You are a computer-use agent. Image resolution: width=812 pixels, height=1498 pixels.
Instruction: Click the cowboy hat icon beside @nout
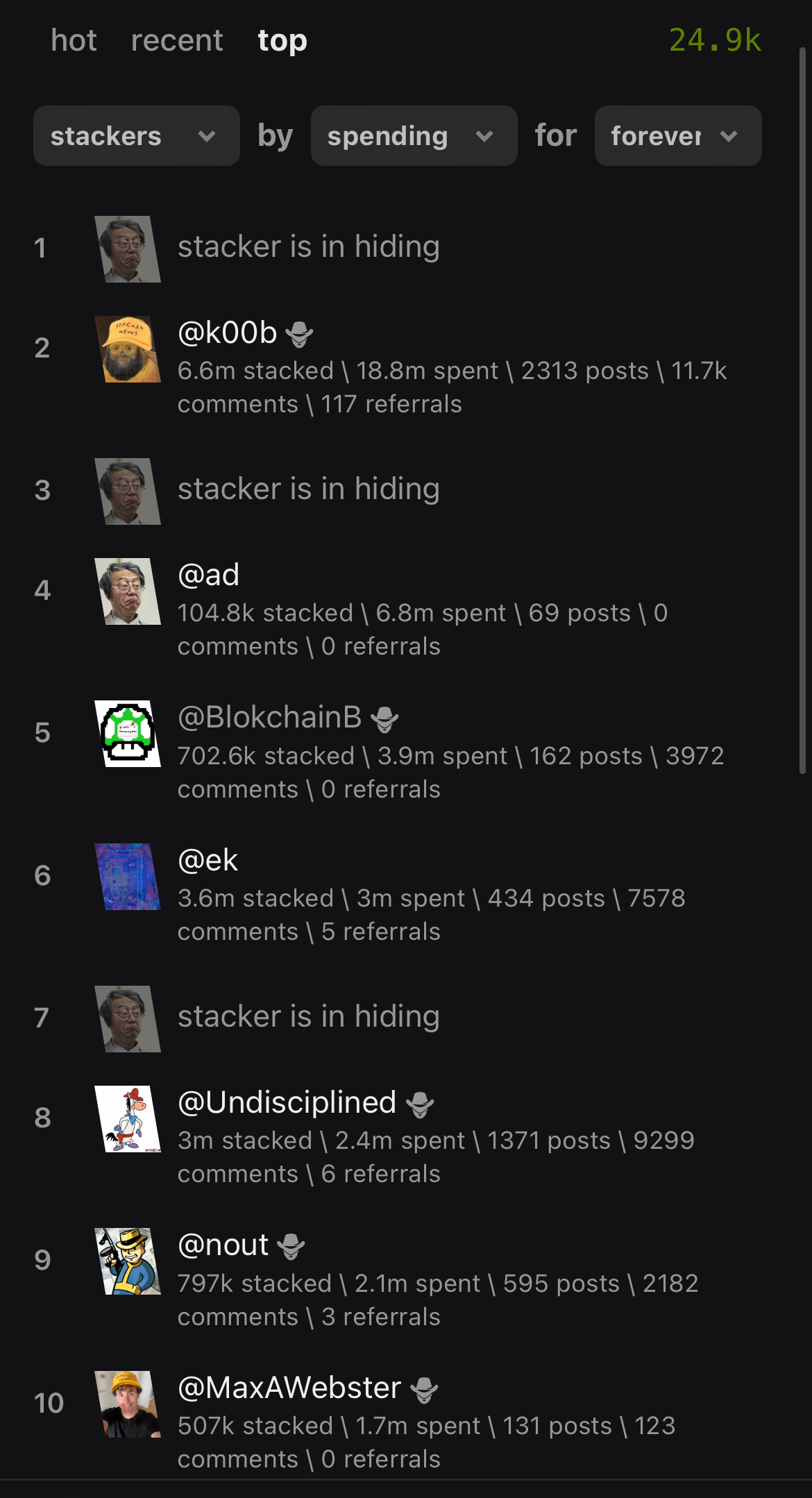click(x=291, y=1247)
